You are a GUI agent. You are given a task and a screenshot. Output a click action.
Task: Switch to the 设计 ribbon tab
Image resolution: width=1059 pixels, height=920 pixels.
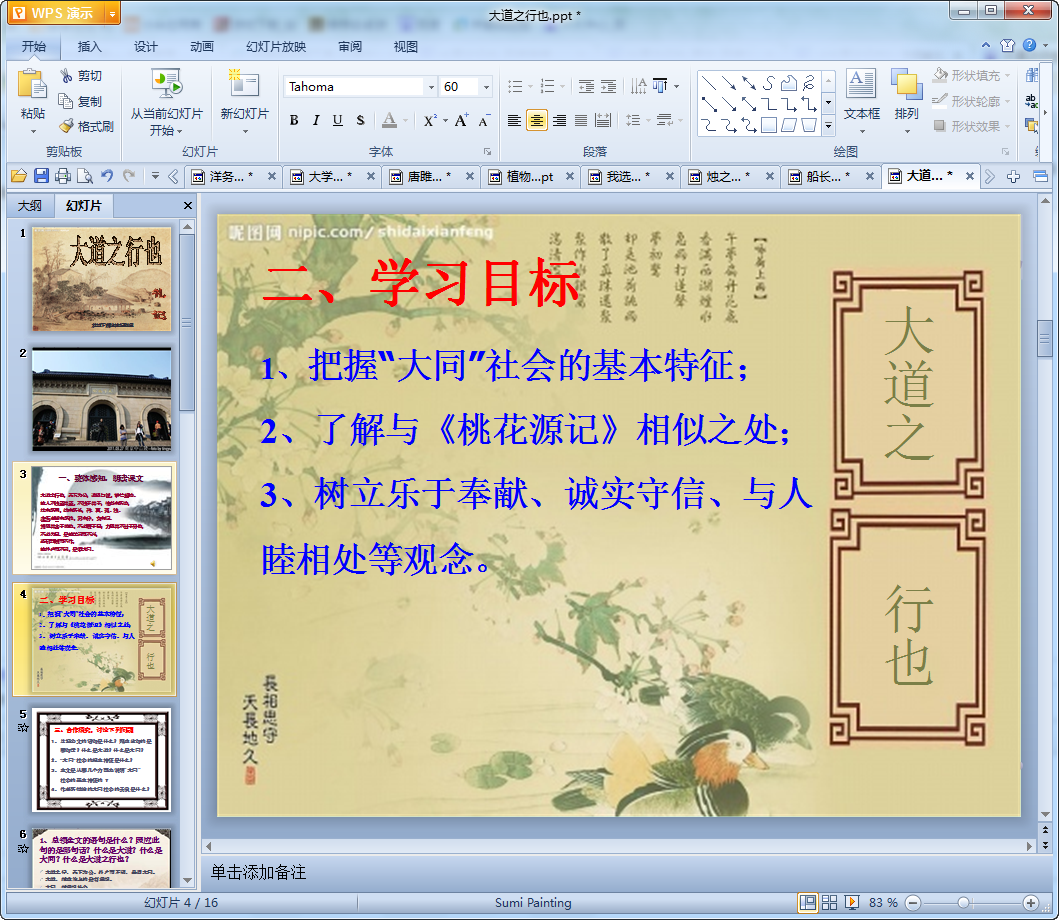click(x=145, y=47)
